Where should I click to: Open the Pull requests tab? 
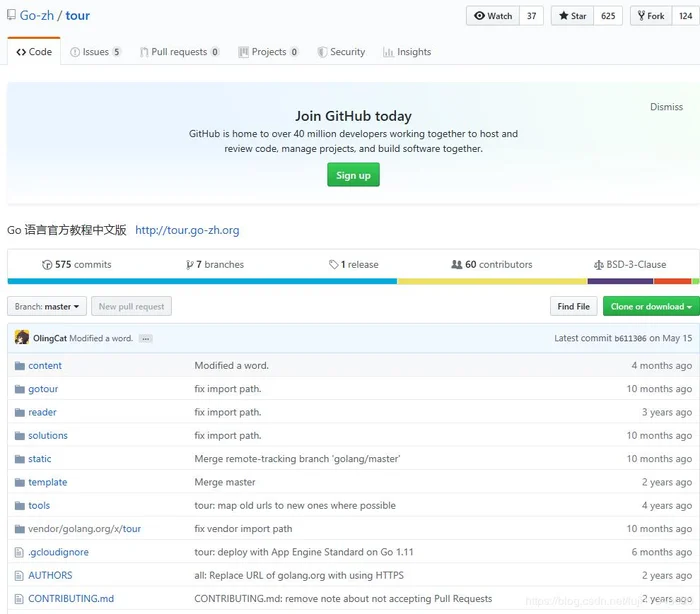click(x=179, y=52)
